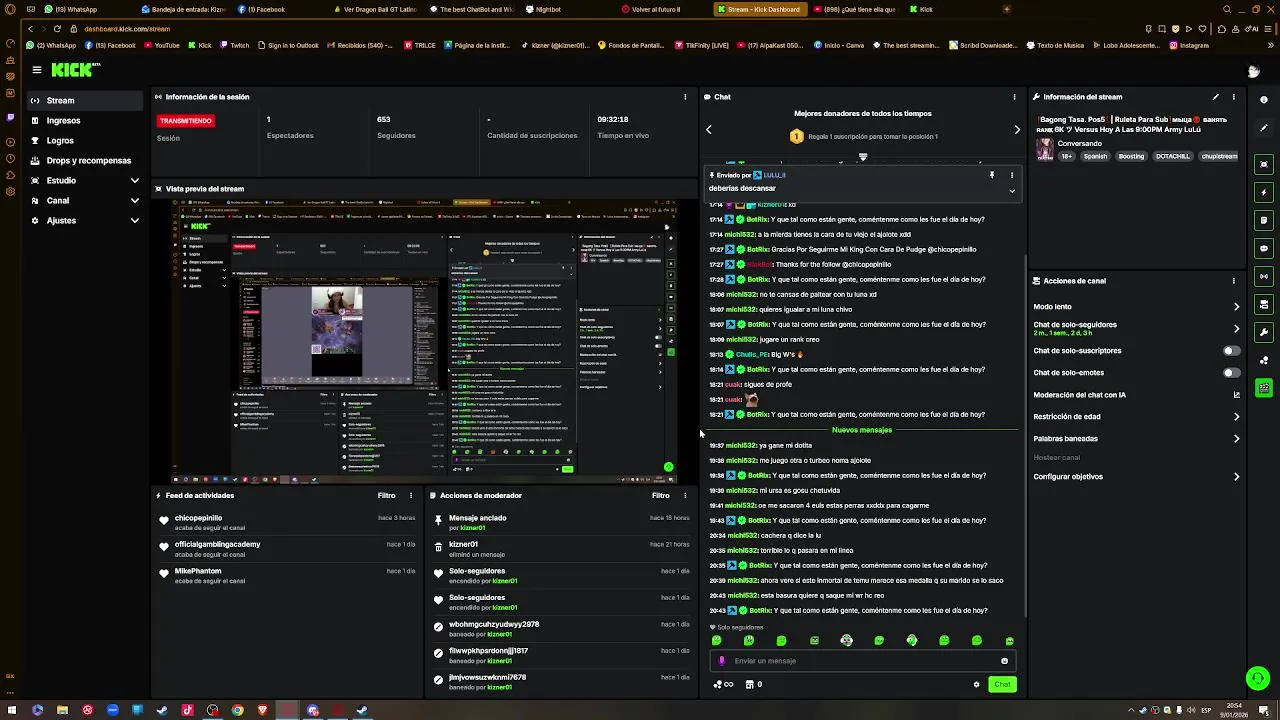Open Información del stream options menu

click(1233, 97)
